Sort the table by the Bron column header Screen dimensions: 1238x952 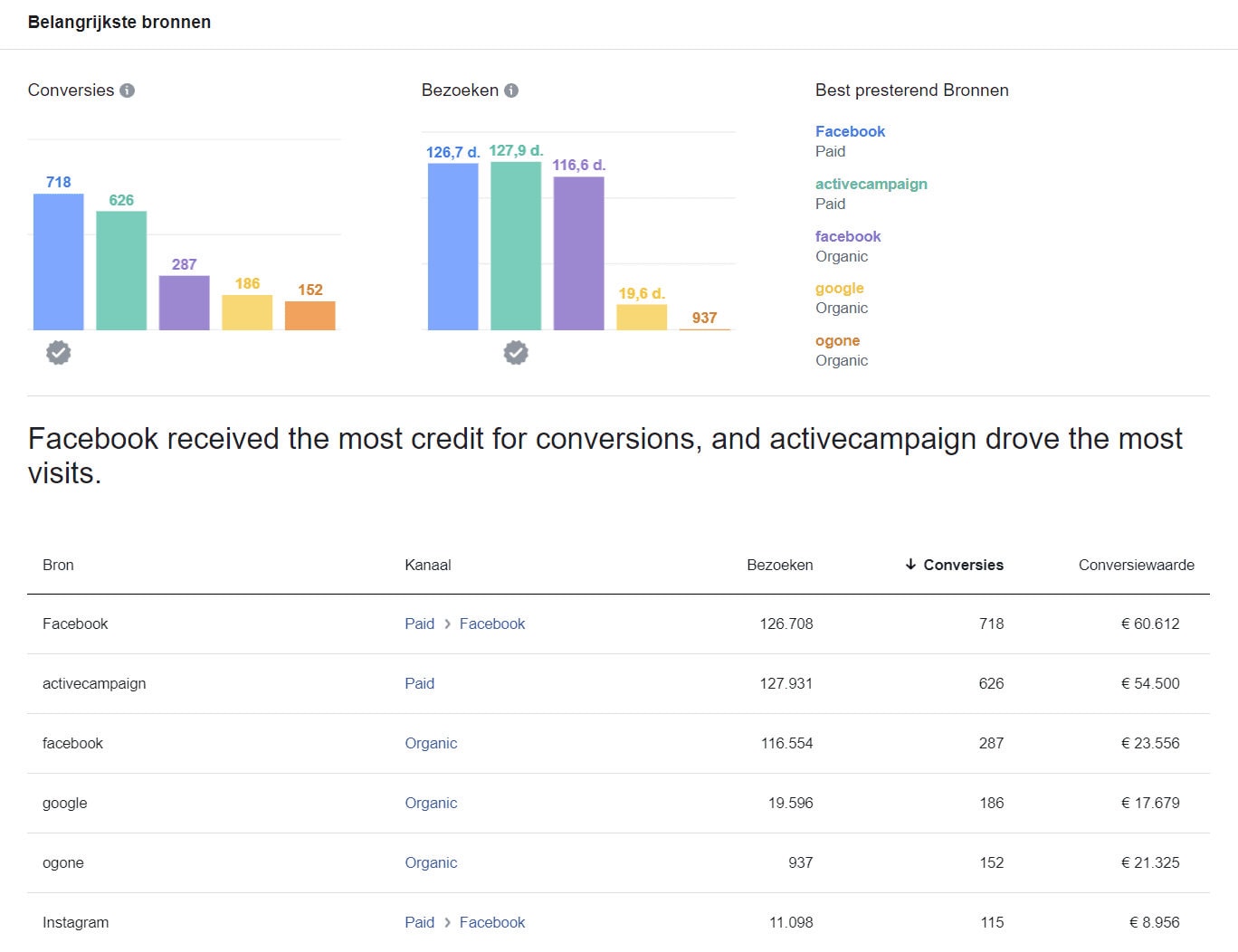pyautogui.click(x=58, y=565)
